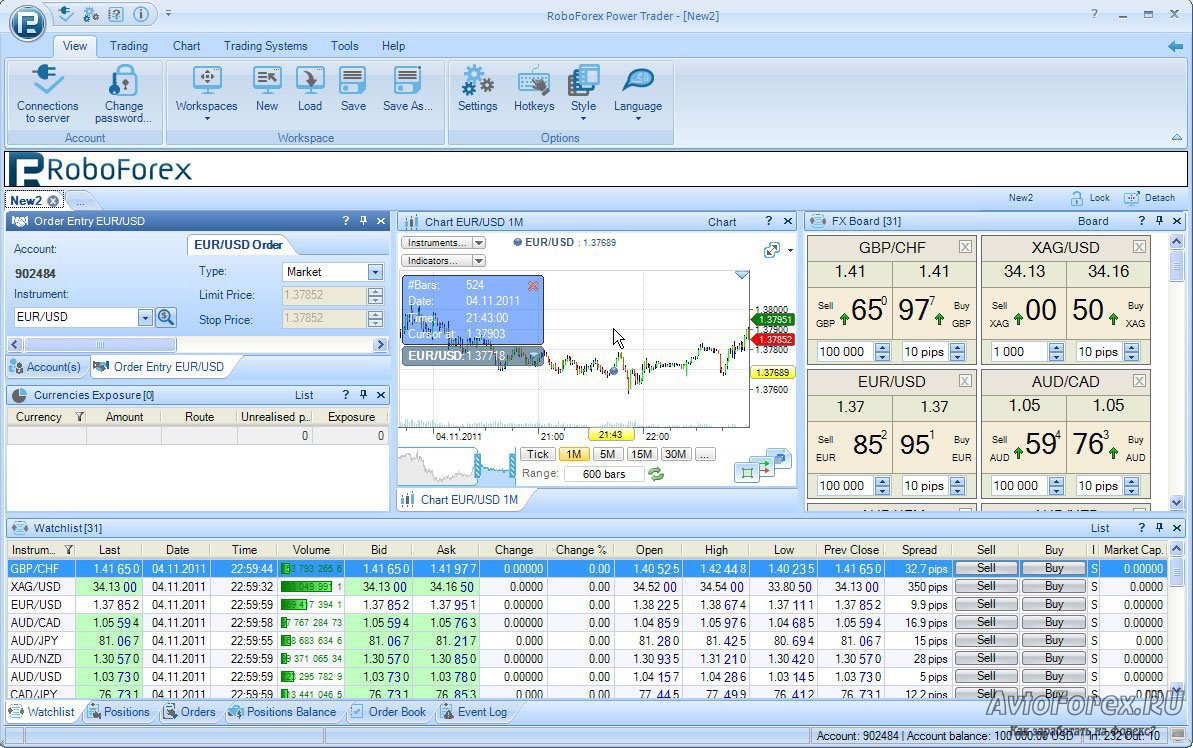The image size is (1193, 748).
Task: Click the chart crosshair square tool icon
Action: pyautogui.click(x=747, y=473)
